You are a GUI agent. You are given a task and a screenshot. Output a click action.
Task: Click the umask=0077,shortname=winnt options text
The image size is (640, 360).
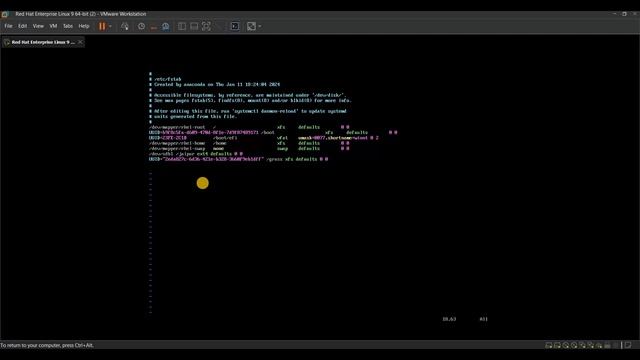coord(333,138)
